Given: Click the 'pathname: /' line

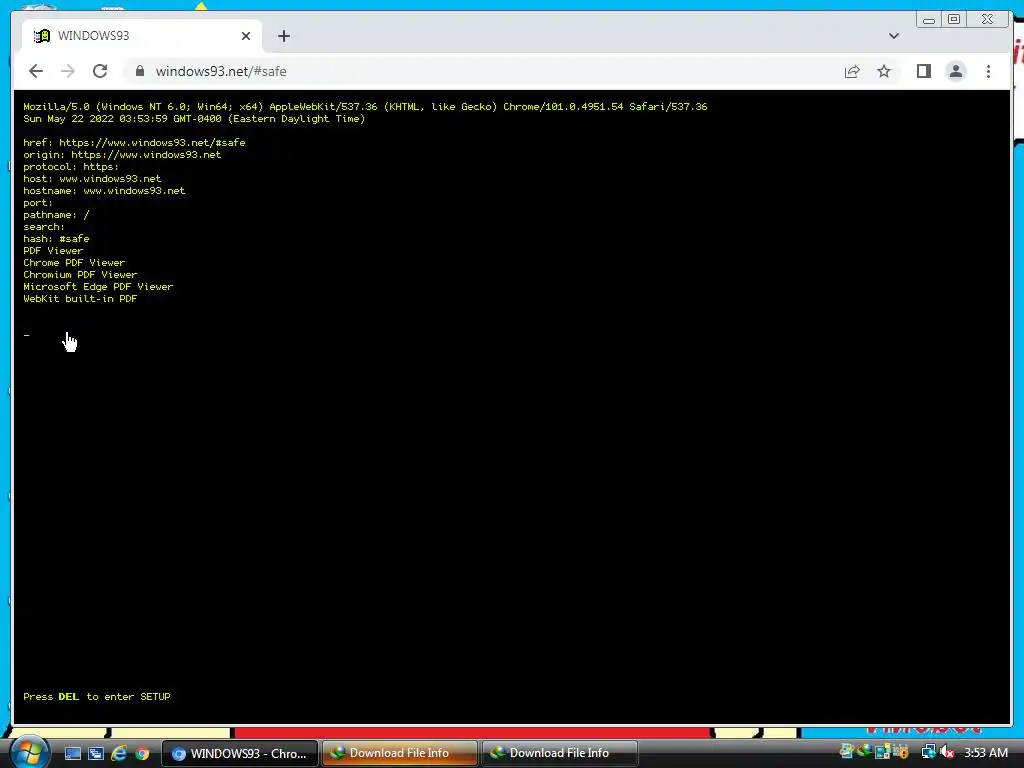Looking at the screenshot, I should point(56,215).
